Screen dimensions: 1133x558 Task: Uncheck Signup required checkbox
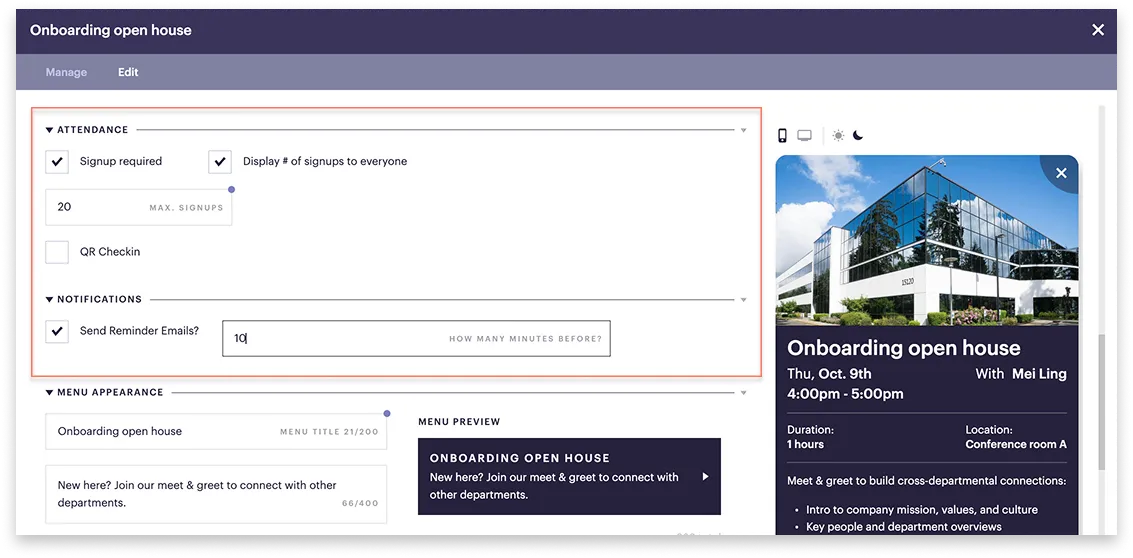pyautogui.click(x=57, y=162)
